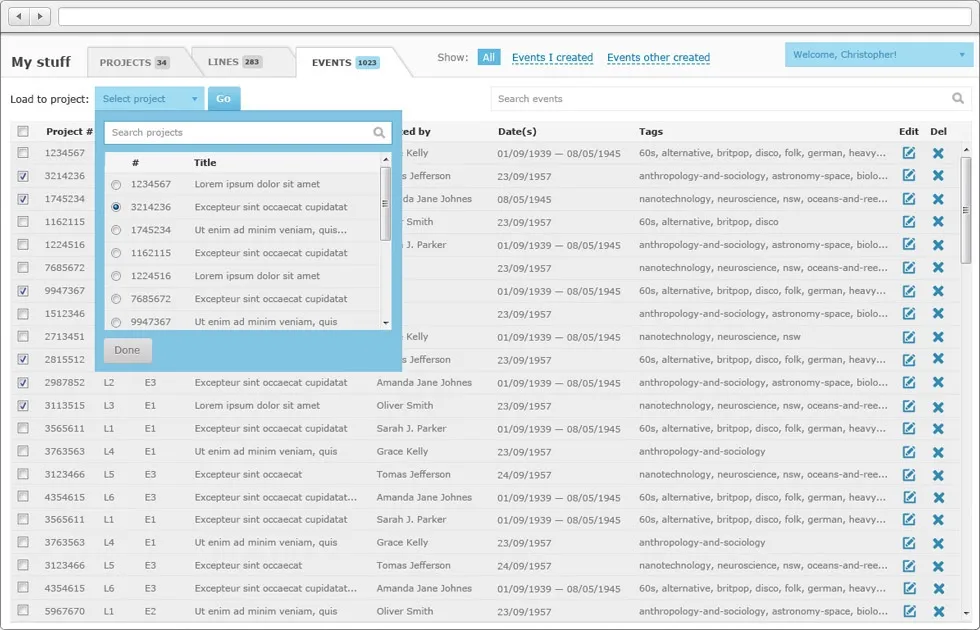Switch to the PROJECTS tab
Screen dimensions: 980x630
pos(134,62)
